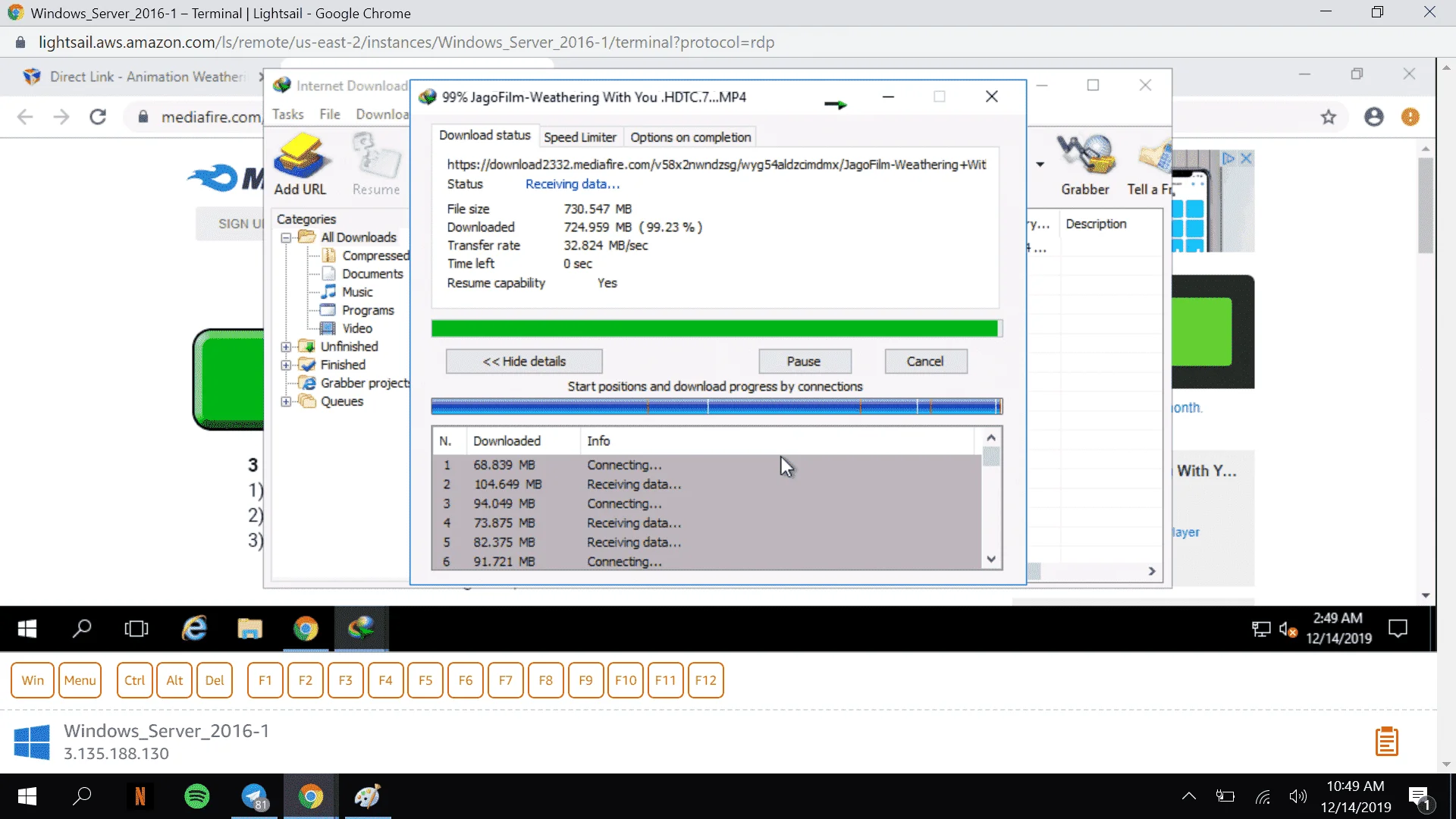Open Paint from the host taskbar
This screenshot has height=819, width=1456.
[x=368, y=796]
